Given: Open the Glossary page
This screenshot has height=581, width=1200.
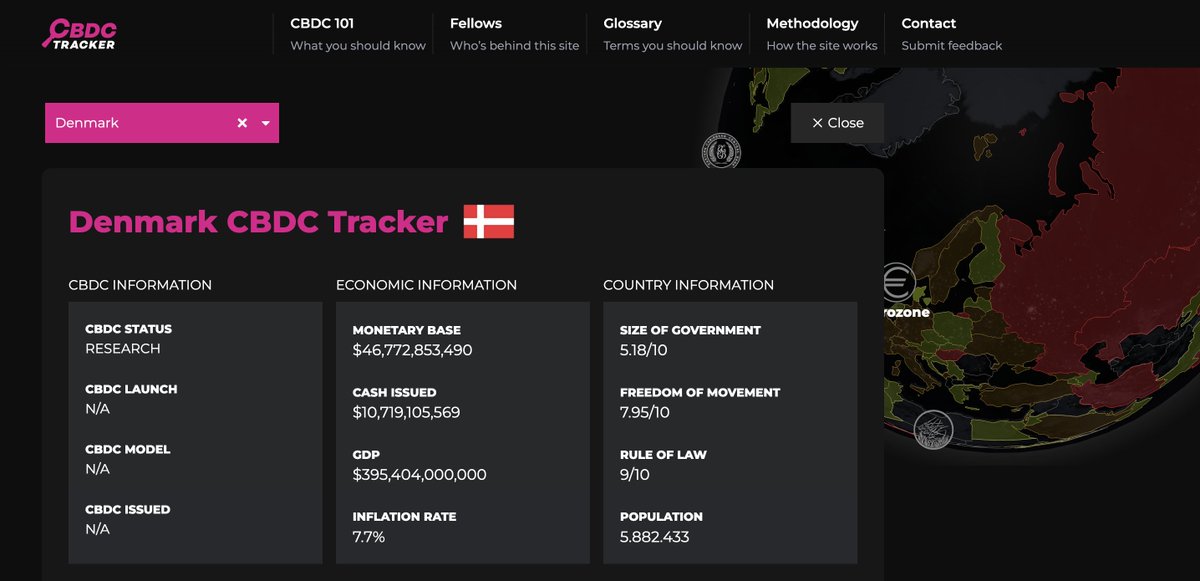Looking at the screenshot, I should click(672, 34).
